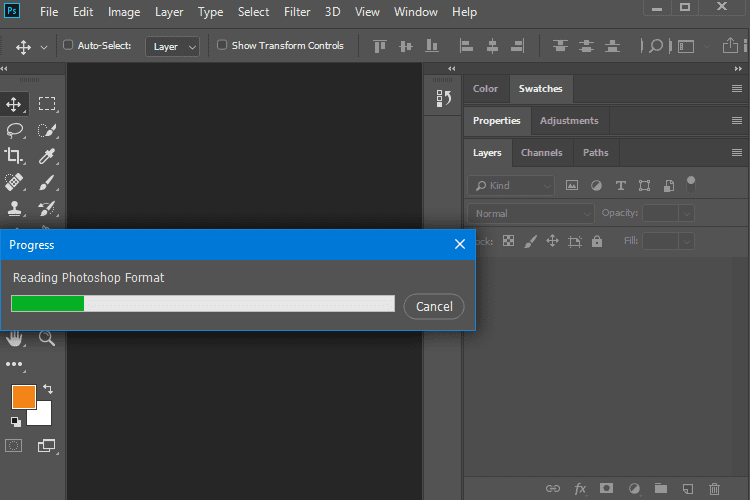Select the Brush tool
The image size is (750, 500).
pos(47,182)
